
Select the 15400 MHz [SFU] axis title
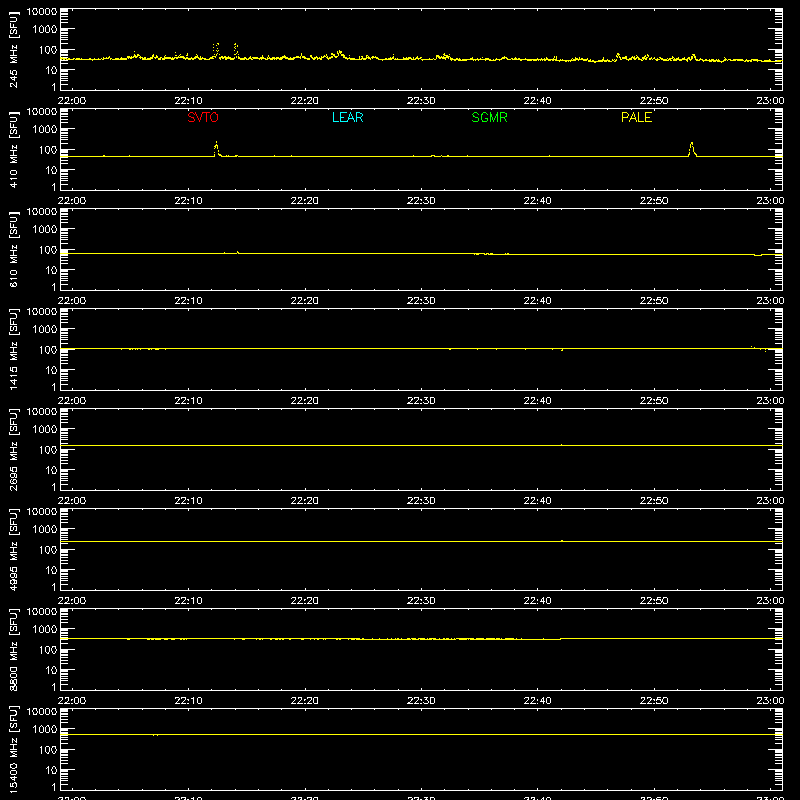pos(13,749)
